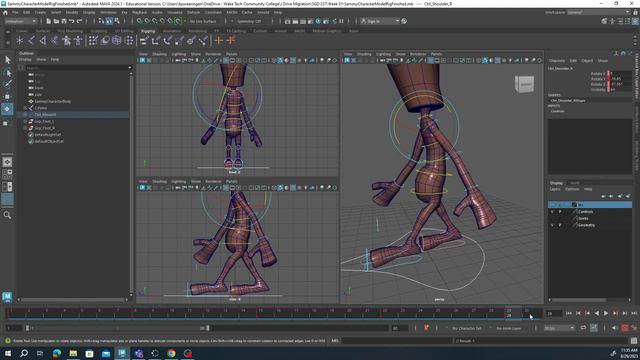
Task: Click the range slider bar below timeline
Action: click(x=118, y=328)
